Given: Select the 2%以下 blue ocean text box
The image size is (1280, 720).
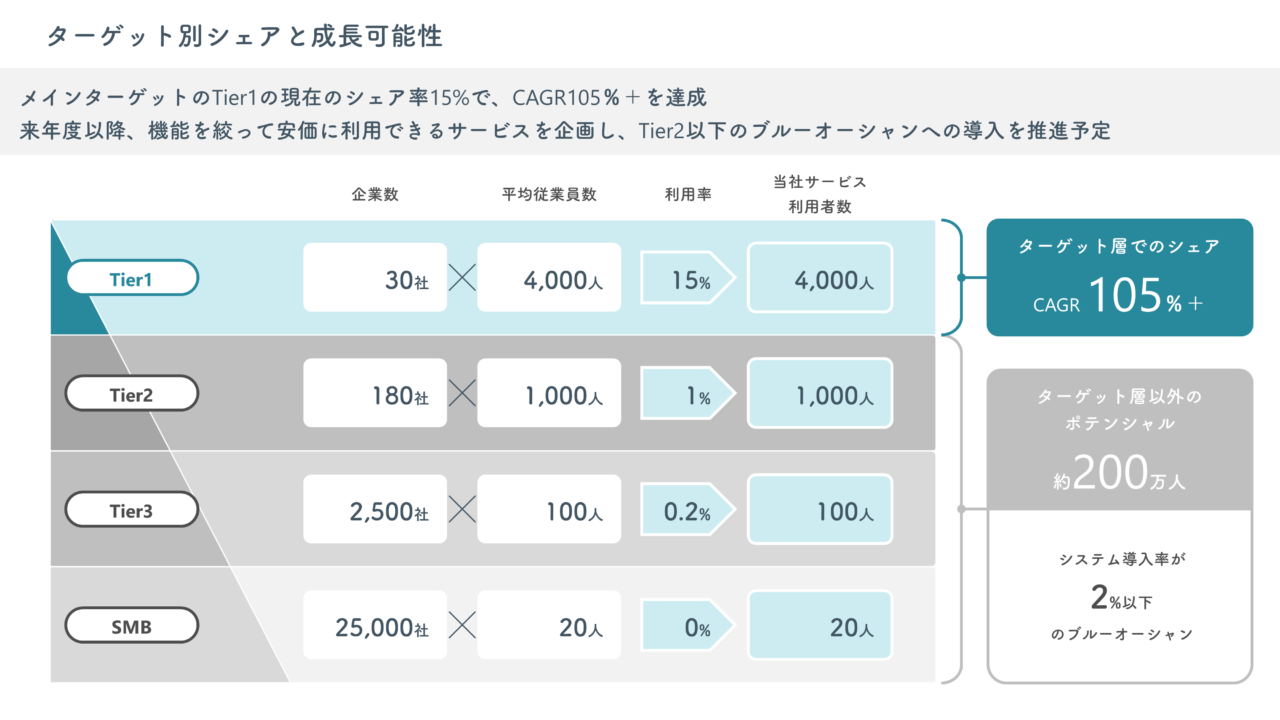Looking at the screenshot, I should click(1119, 597).
